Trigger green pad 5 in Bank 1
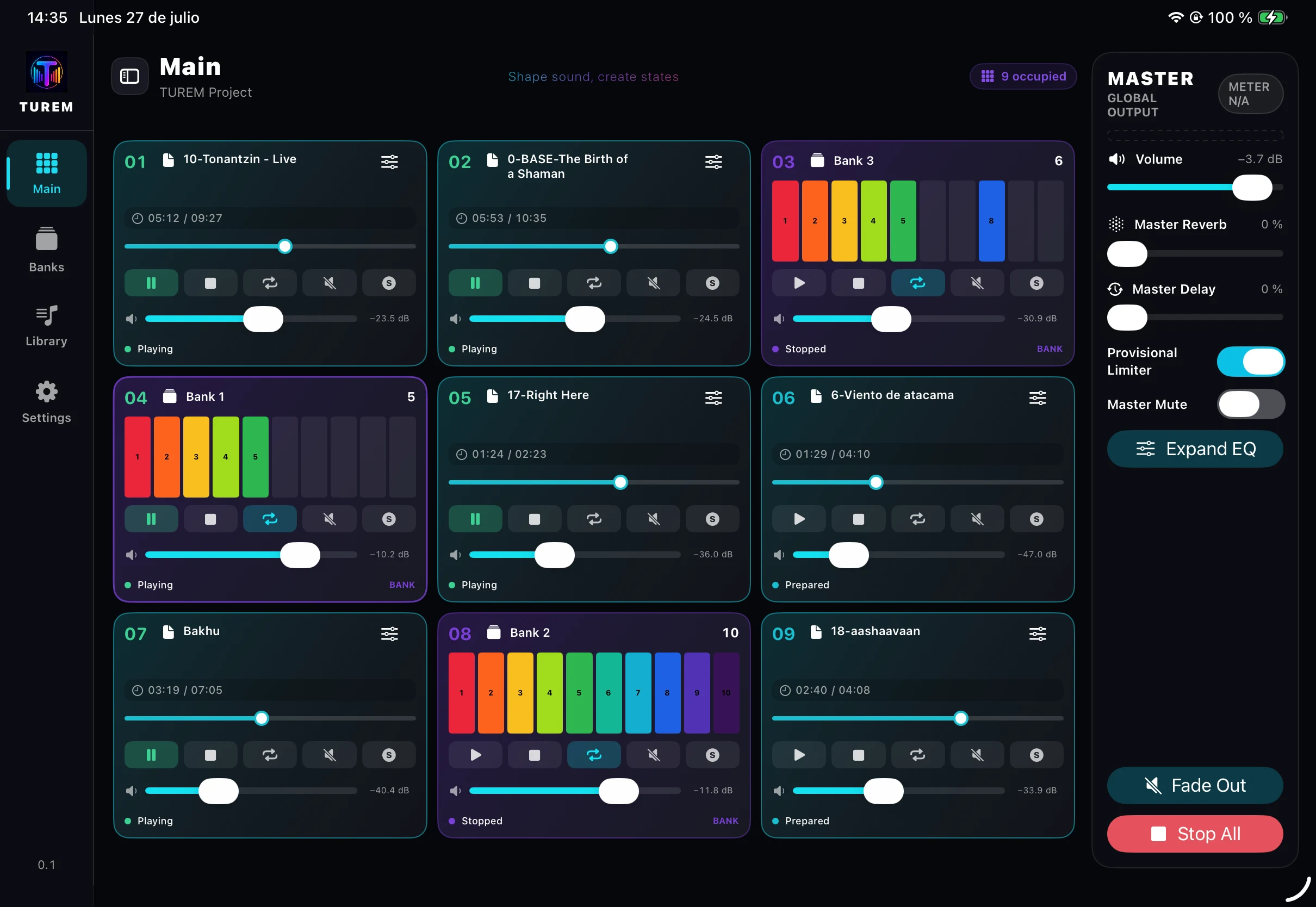This screenshot has height=907, width=1316. point(255,457)
